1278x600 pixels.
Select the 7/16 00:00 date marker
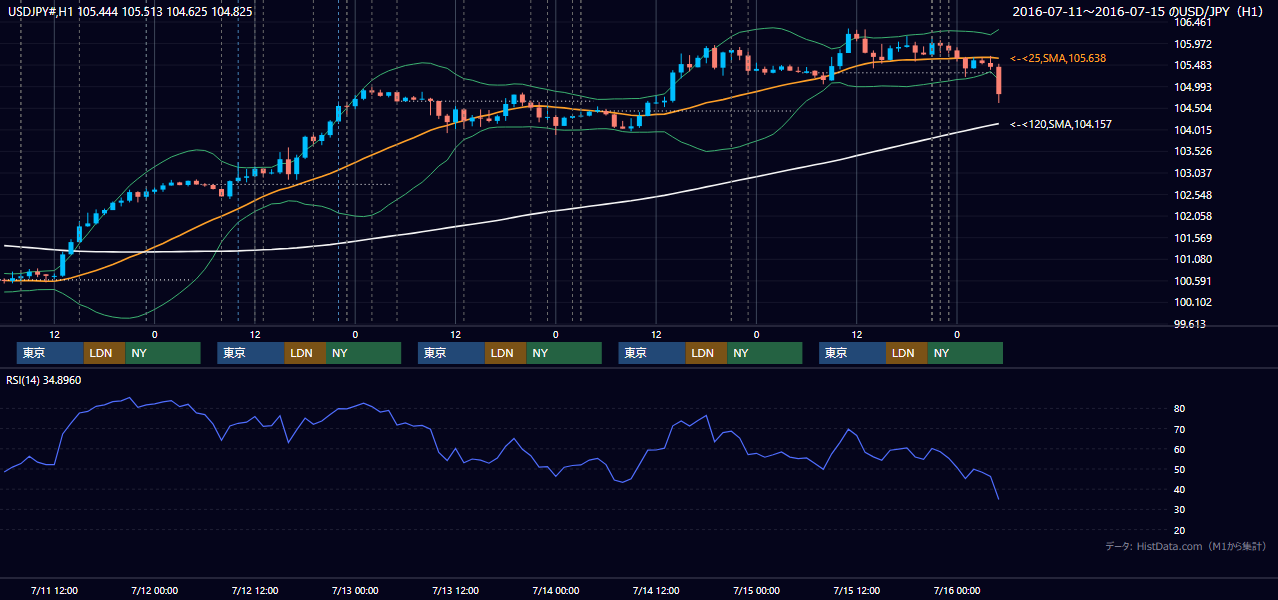pyautogui.click(x=956, y=590)
